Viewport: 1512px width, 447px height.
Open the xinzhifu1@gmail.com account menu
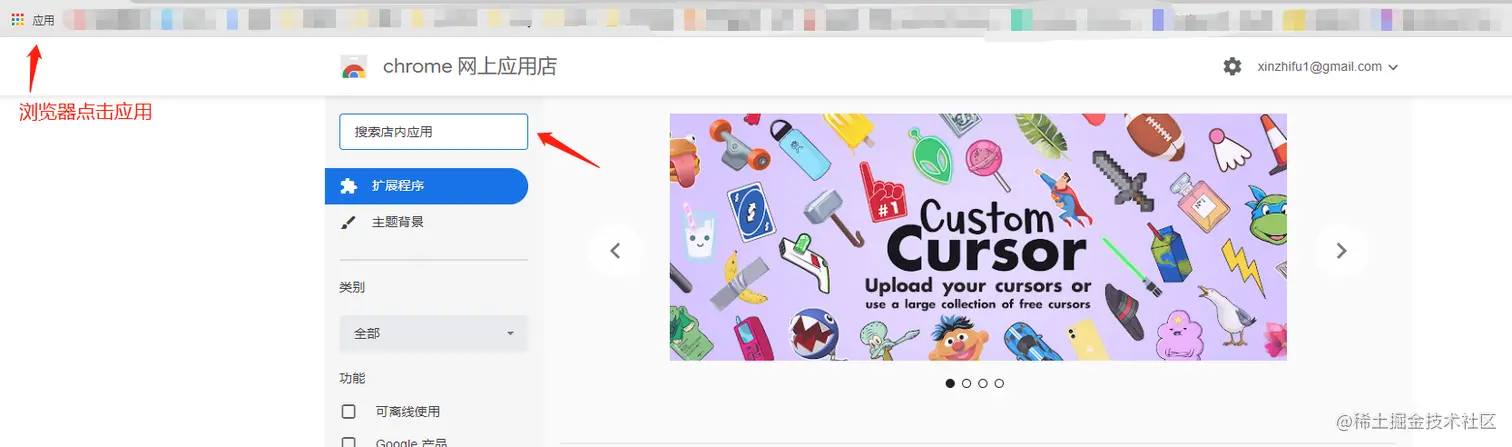coord(1327,67)
